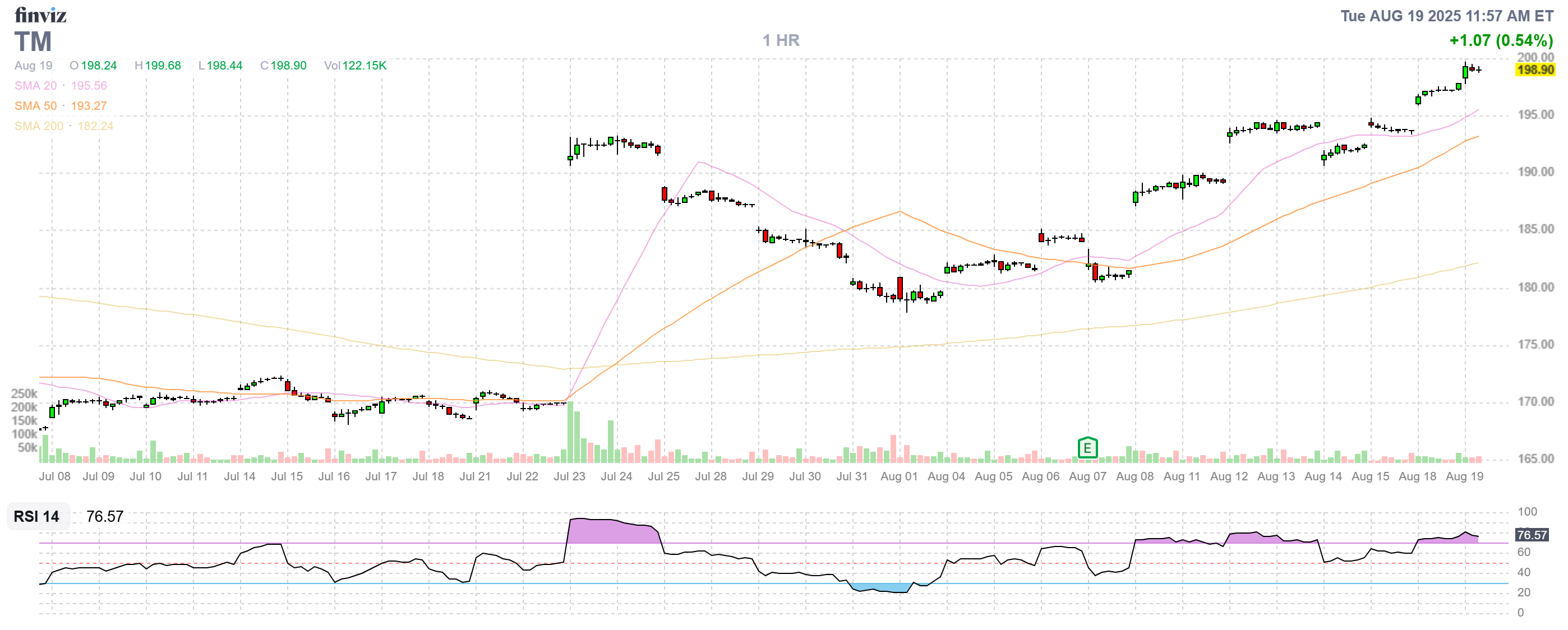Screen dimensions: 1568x630
Task: Click the Aug 07 date label on the axis
Action: [x=1087, y=477]
